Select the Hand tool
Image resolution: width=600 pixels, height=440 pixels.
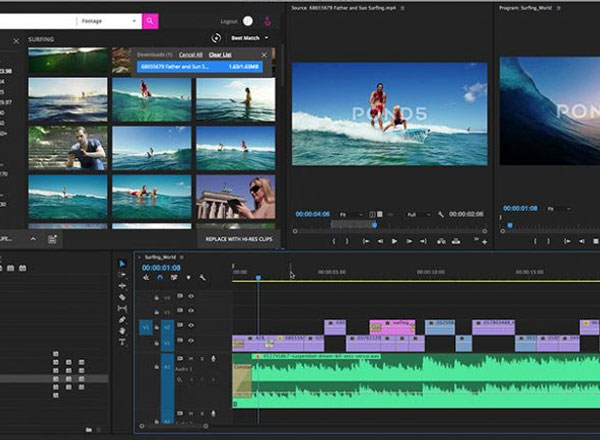click(x=122, y=331)
